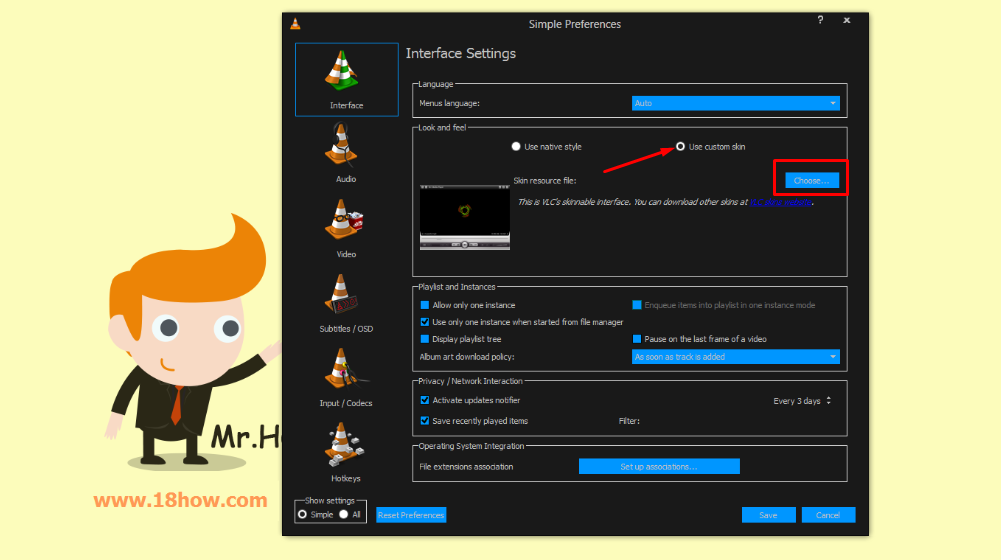Open the Interface settings category
This screenshot has width=1001, height=560.
(347, 79)
